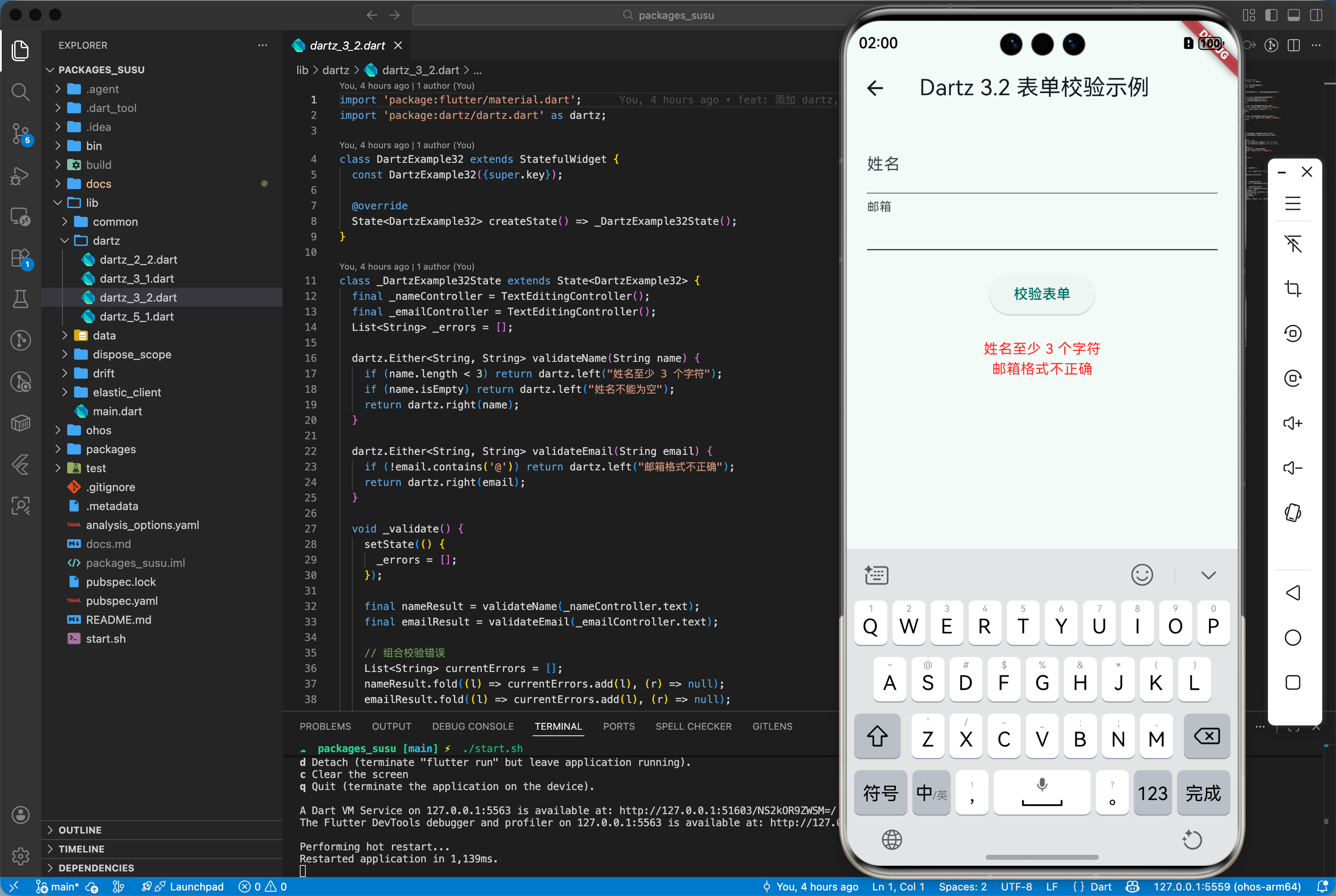Click the main* branch in status bar
This screenshot has height=896, width=1336.
[x=58, y=886]
